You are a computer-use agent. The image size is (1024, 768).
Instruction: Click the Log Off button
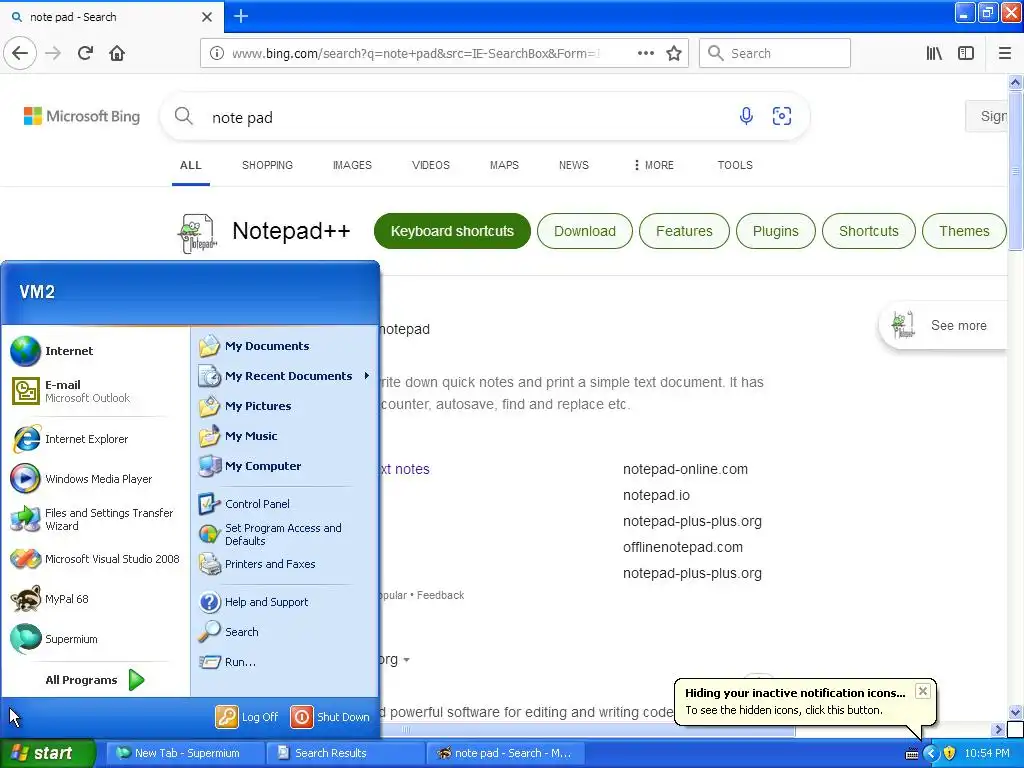(x=248, y=717)
